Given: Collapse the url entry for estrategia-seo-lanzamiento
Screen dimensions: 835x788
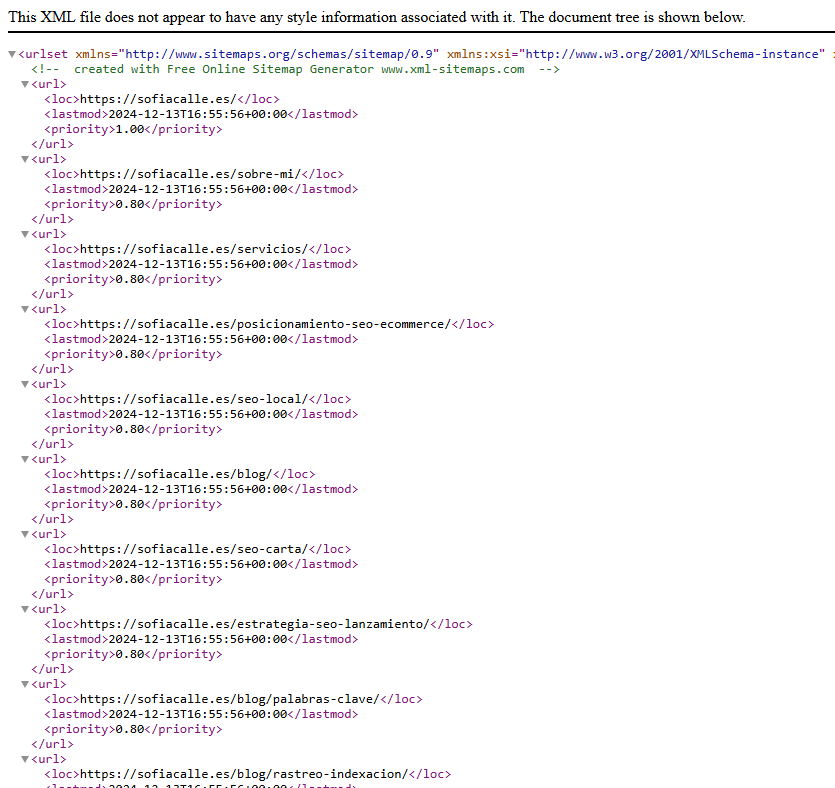Looking at the screenshot, I should tap(25, 609).
